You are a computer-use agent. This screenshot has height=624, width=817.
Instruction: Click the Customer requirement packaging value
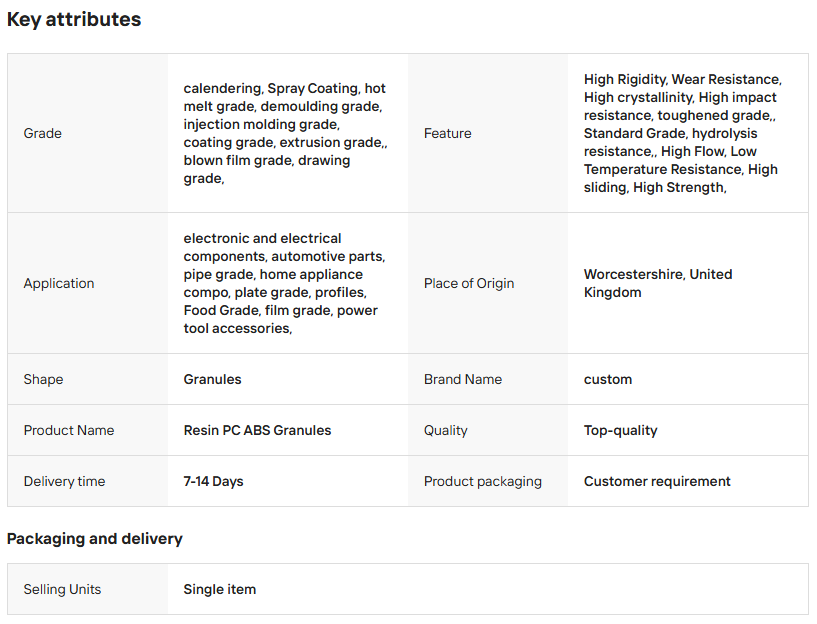[x=657, y=481]
